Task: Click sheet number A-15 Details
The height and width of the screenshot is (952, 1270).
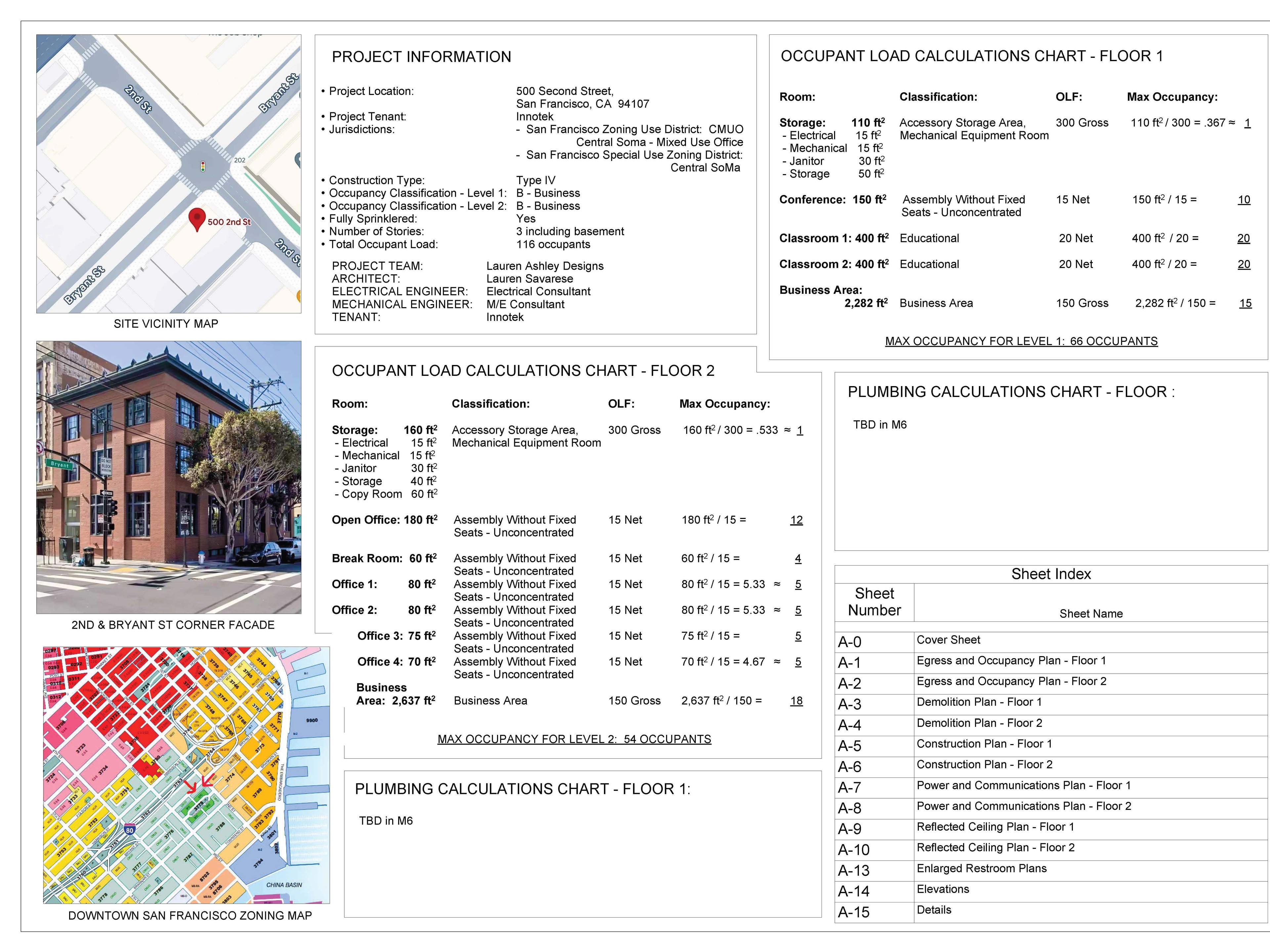Action: tap(854, 912)
